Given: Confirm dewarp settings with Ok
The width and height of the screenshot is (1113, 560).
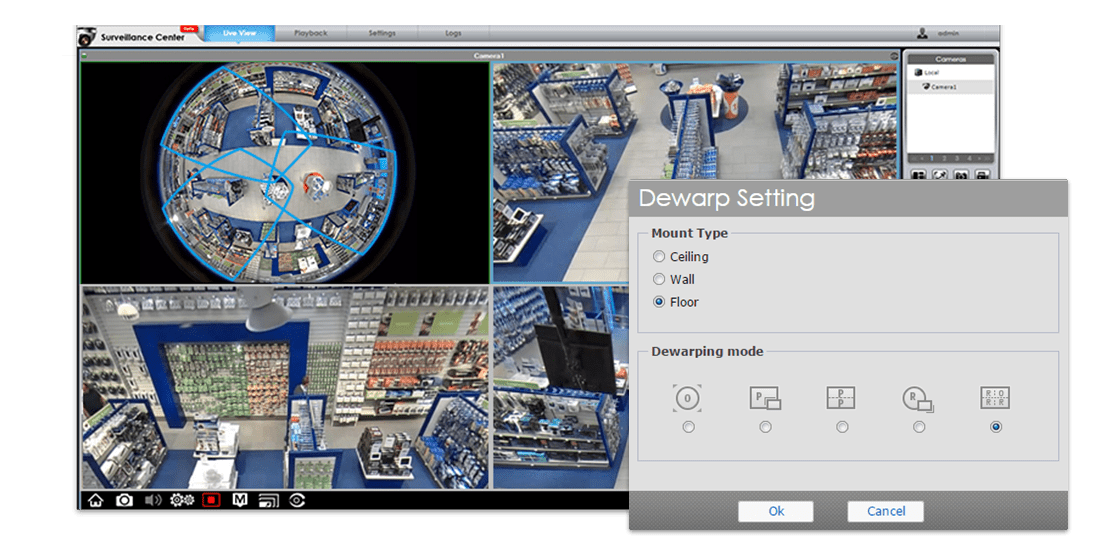Looking at the screenshot, I should 776,511.
